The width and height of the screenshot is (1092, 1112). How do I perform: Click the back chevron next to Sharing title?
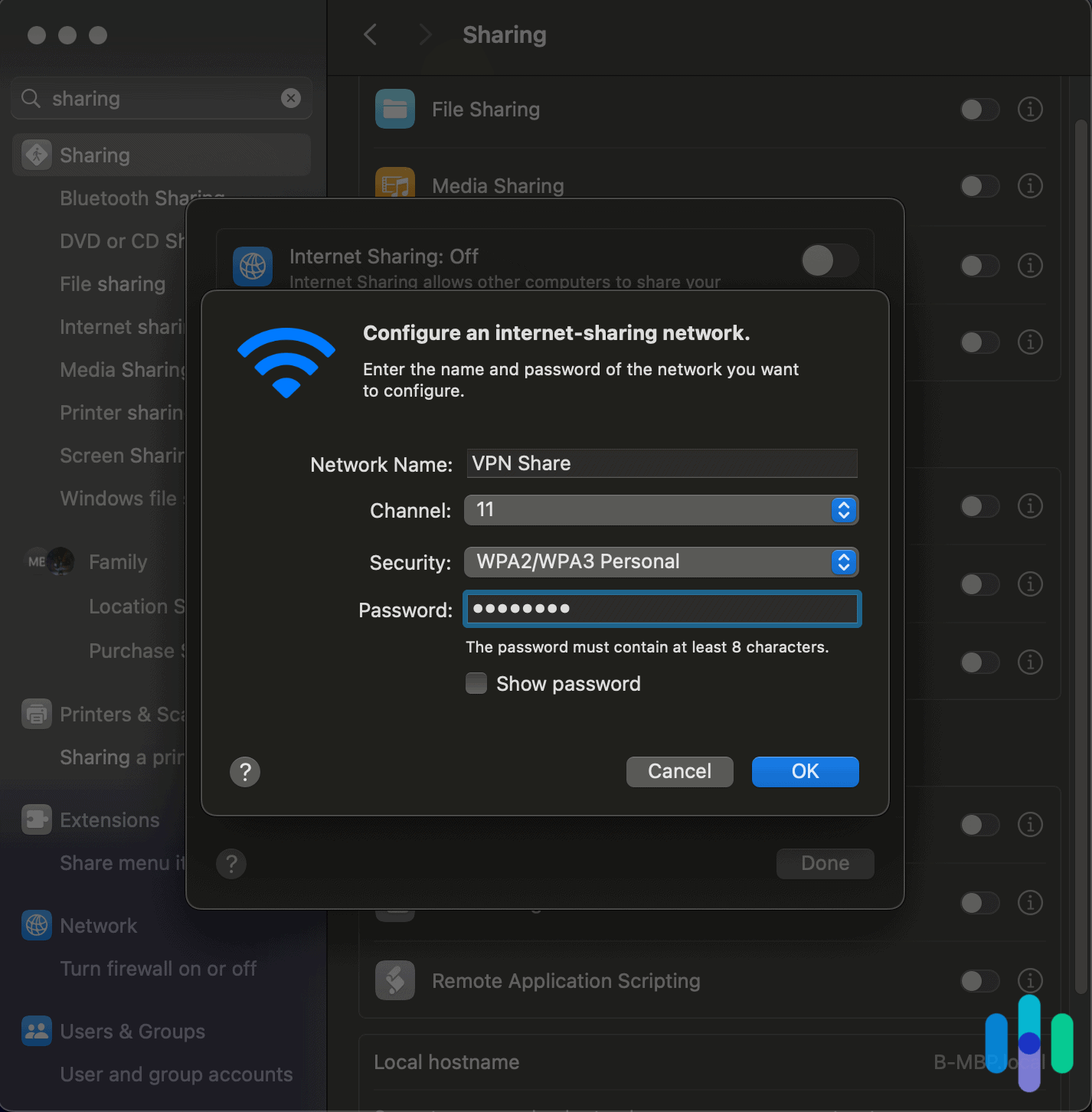[x=370, y=34]
